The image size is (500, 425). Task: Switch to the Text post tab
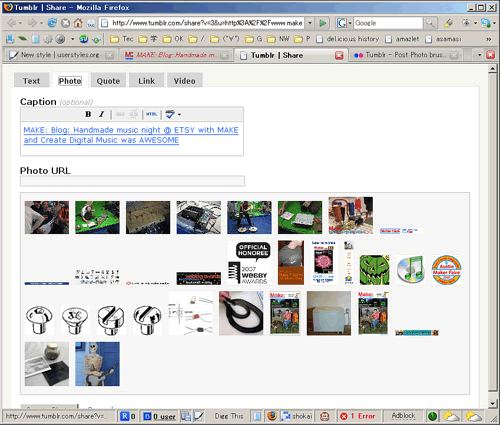tap(32, 81)
